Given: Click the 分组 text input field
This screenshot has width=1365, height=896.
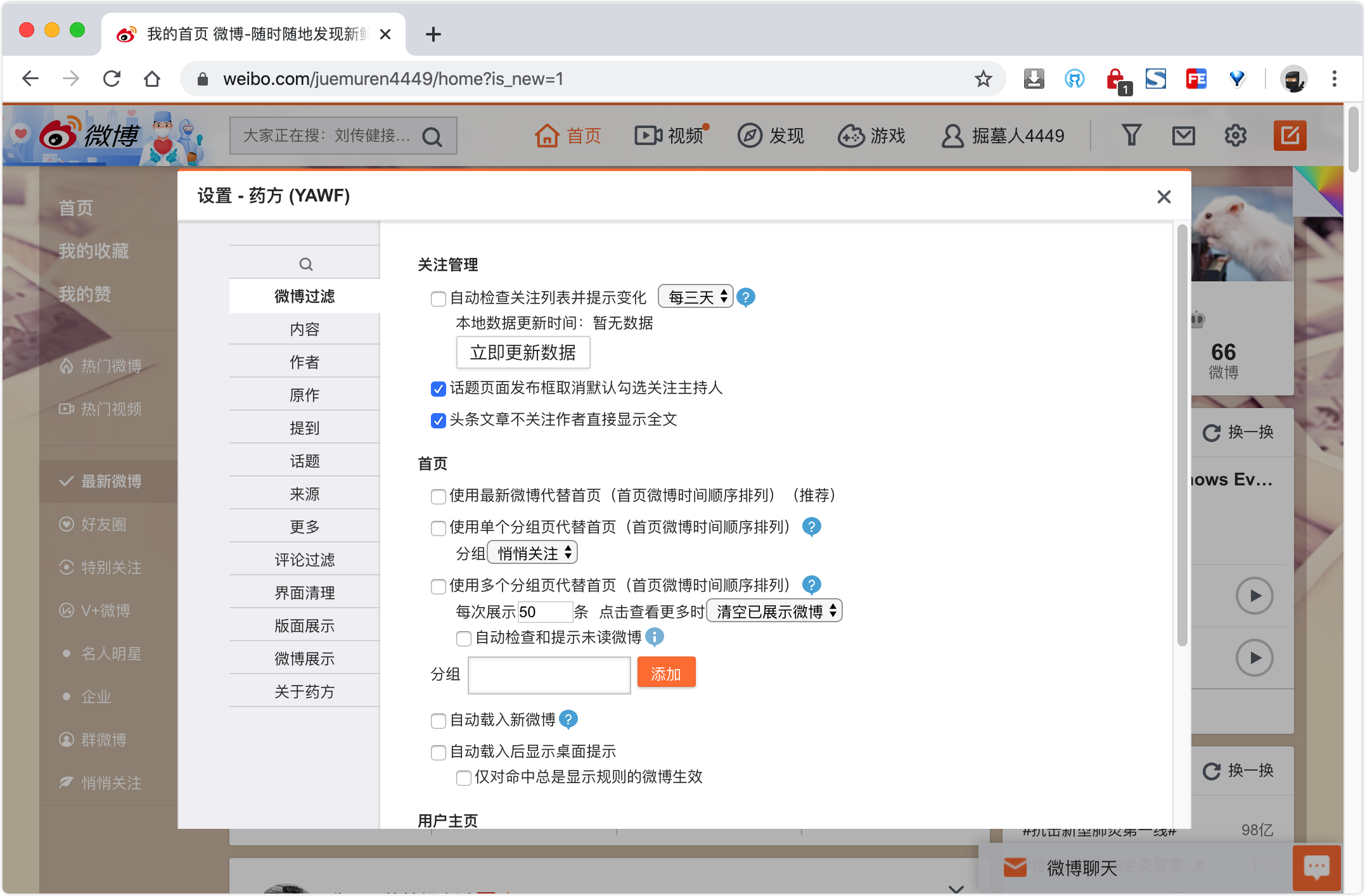Looking at the screenshot, I should (x=549, y=675).
